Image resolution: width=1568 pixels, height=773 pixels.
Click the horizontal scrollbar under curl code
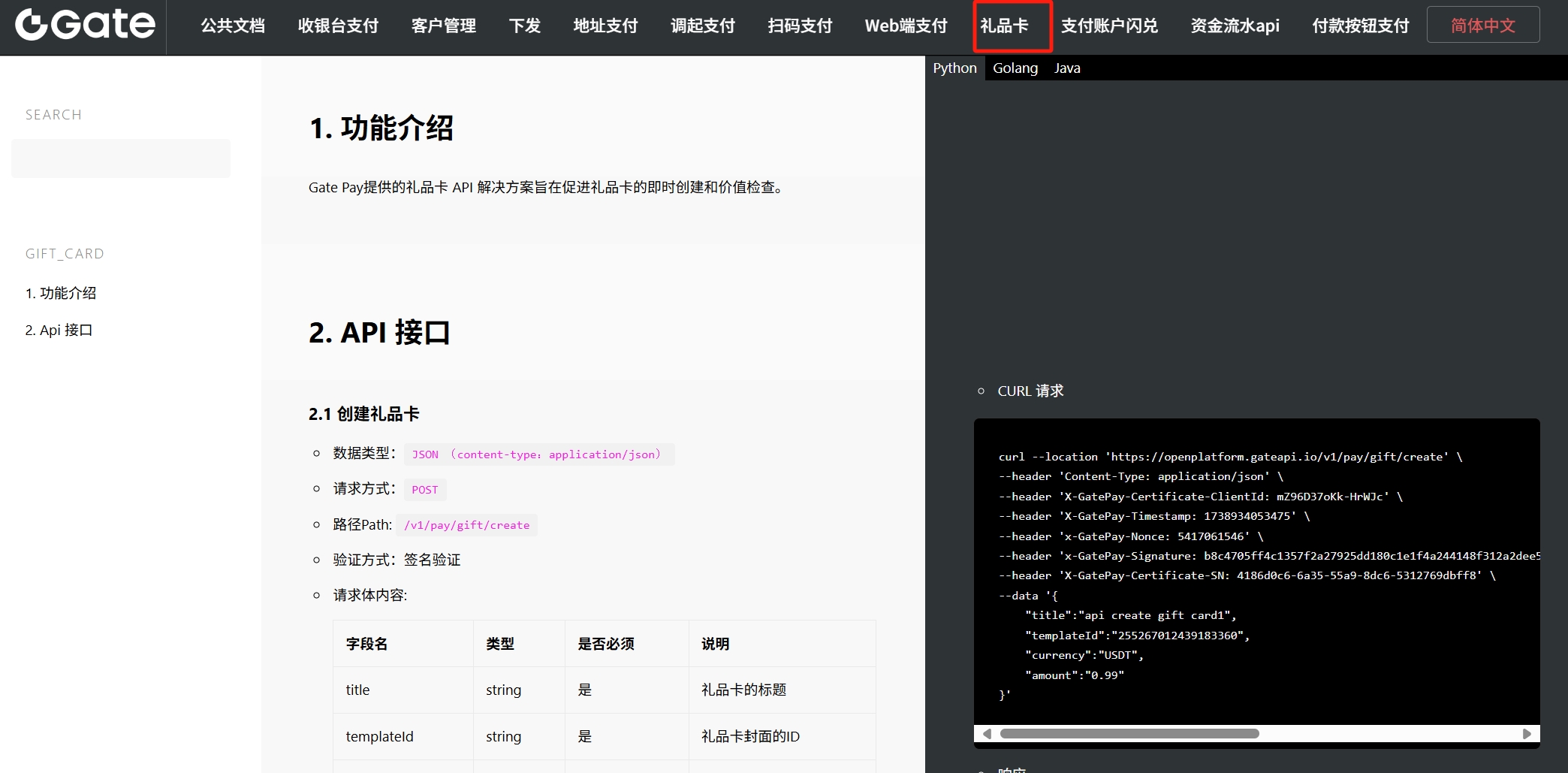click(1129, 734)
